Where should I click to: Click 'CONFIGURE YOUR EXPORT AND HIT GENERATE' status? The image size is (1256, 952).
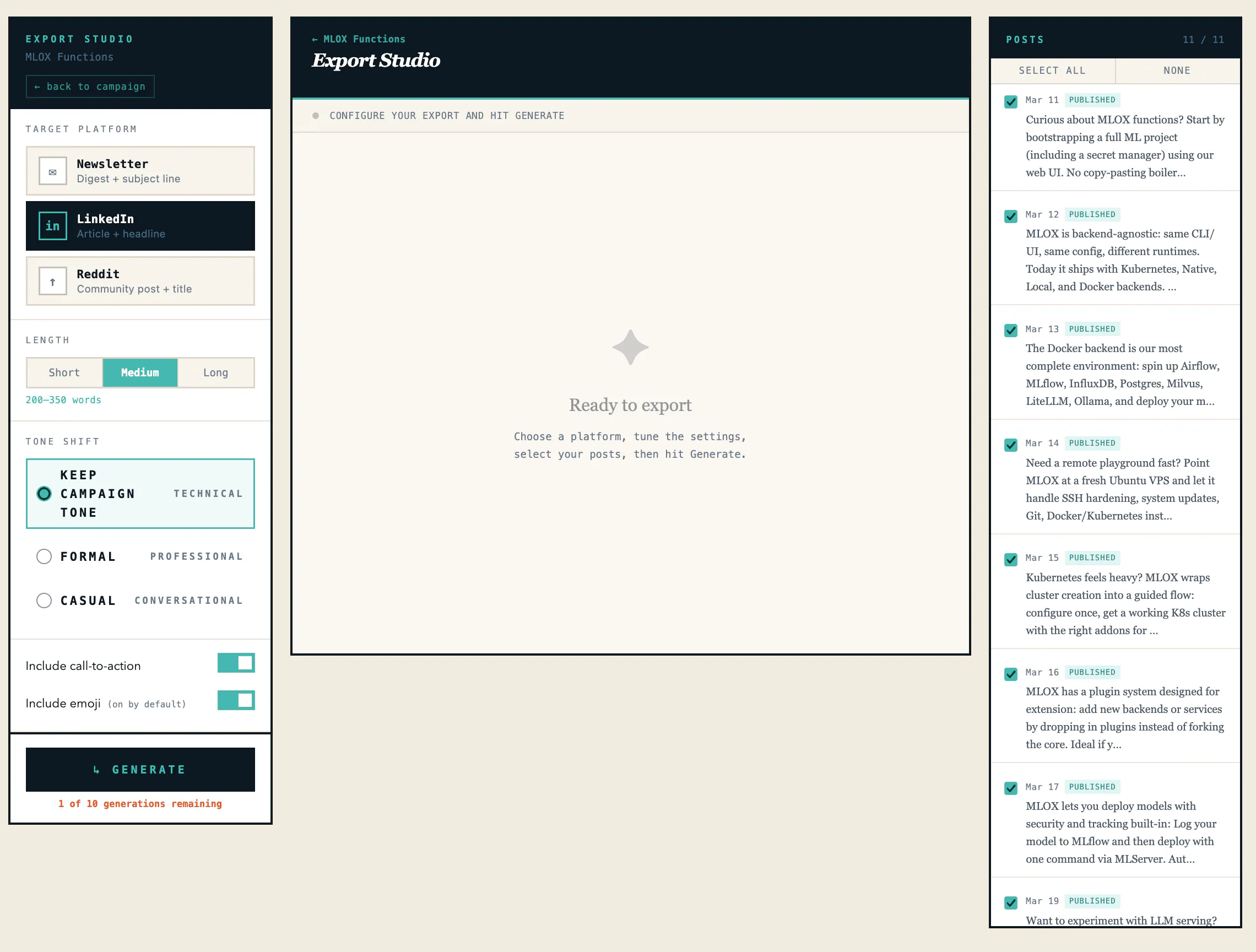tap(447, 116)
